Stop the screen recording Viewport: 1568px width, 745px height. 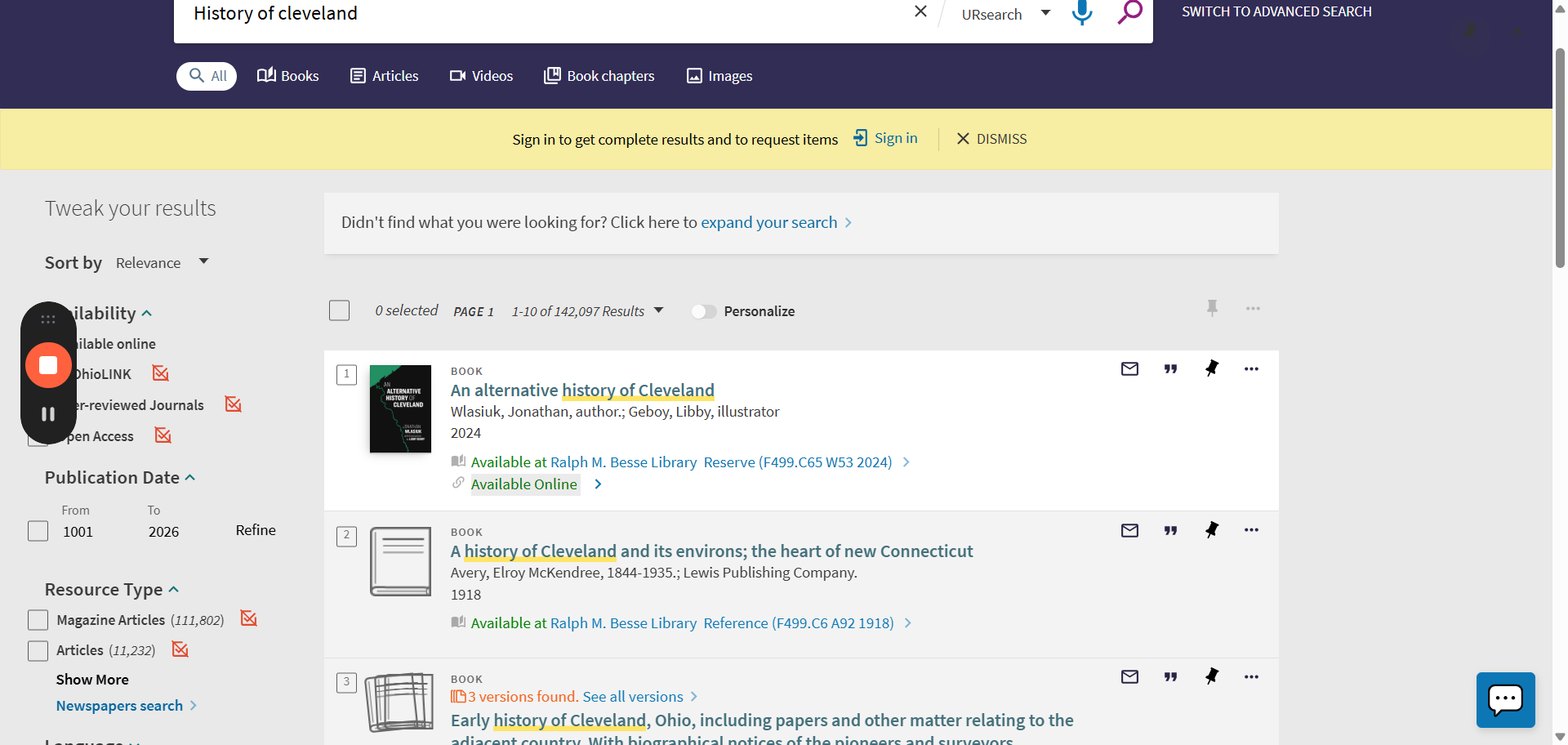pos(48,365)
